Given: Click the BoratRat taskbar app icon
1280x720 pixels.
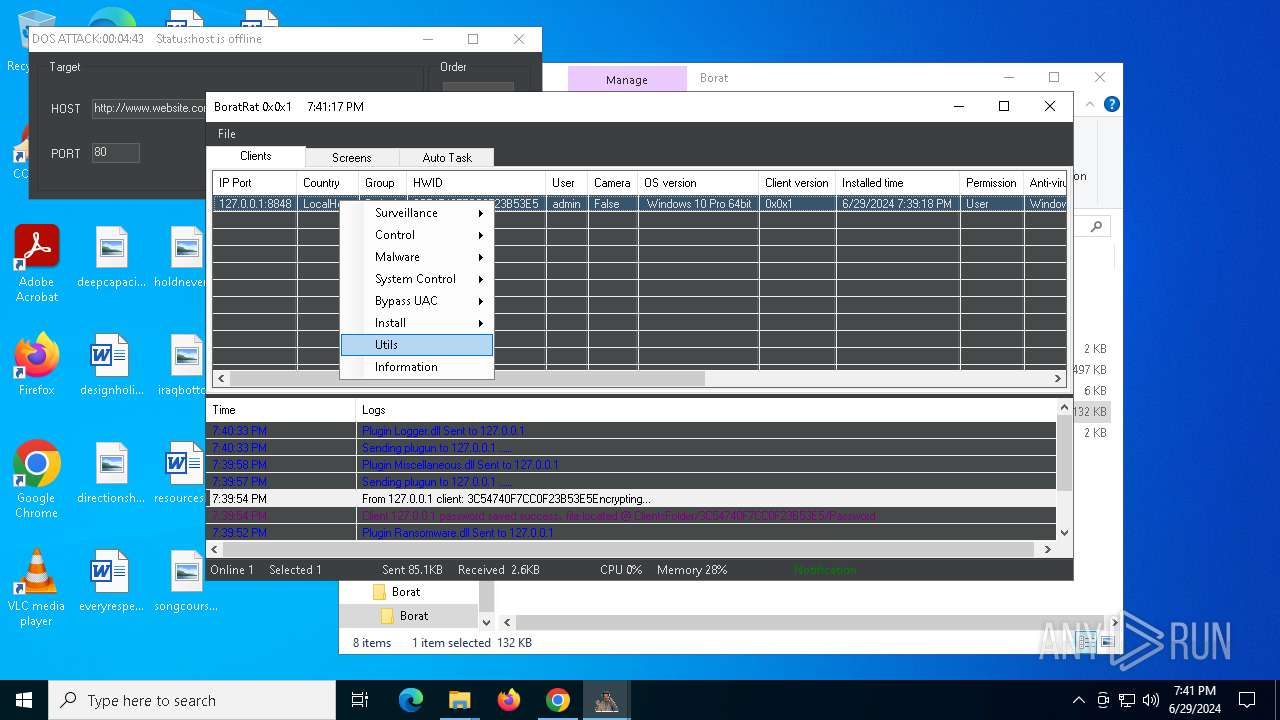Looking at the screenshot, I should (x=606, y=700).
